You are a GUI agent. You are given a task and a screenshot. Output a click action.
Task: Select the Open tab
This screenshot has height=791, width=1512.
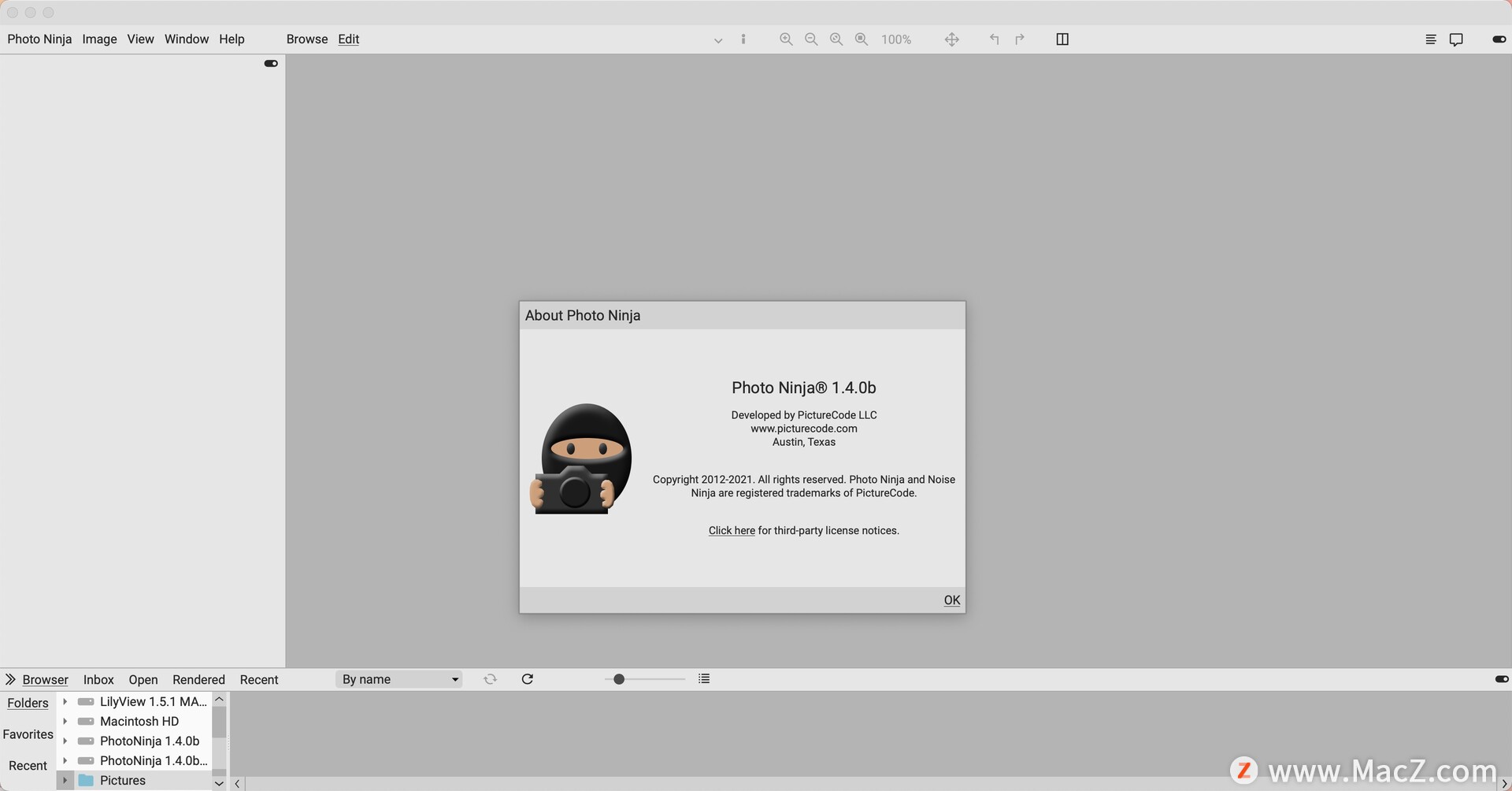[x=143, y=679]
